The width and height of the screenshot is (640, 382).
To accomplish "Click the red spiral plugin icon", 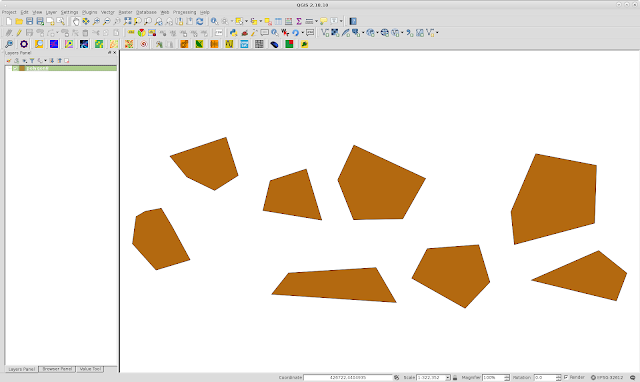I will [x=144, y=44].
